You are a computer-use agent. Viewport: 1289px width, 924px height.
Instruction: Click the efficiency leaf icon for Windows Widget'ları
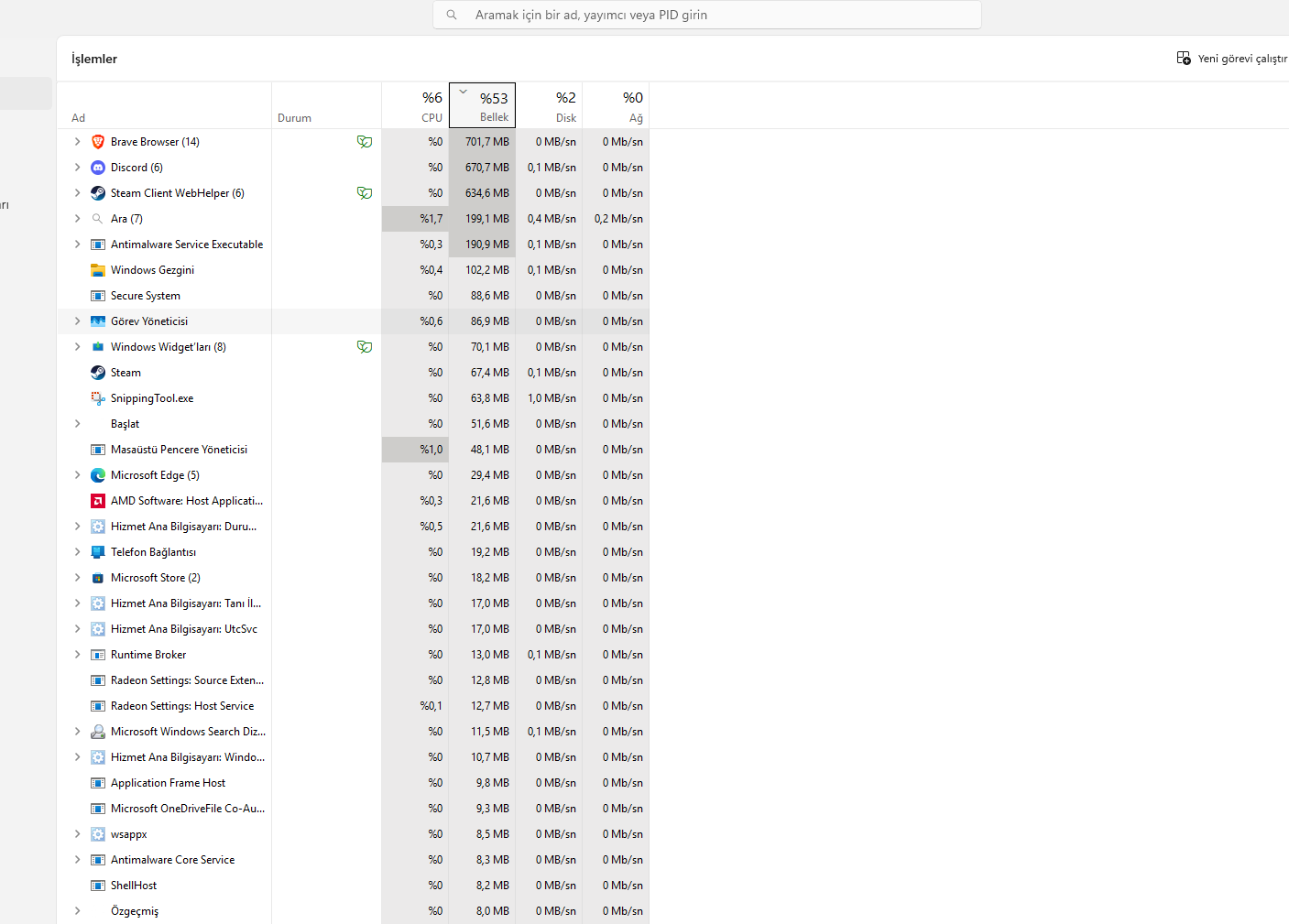[x=365, y=347]
